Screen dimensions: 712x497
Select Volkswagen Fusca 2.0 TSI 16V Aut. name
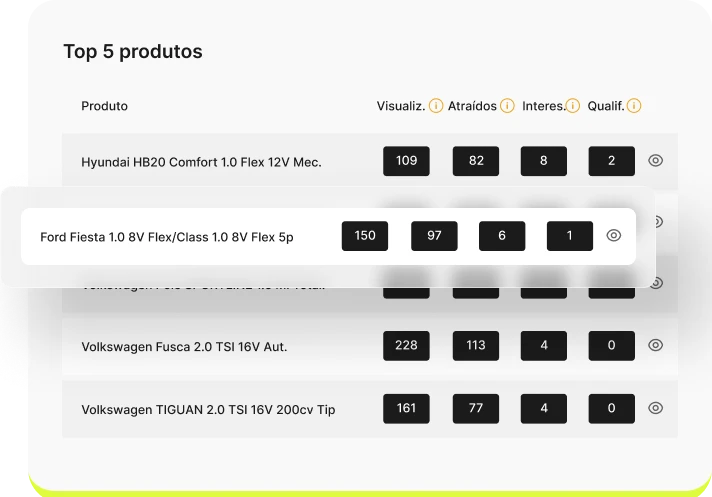tap(184, 347)
